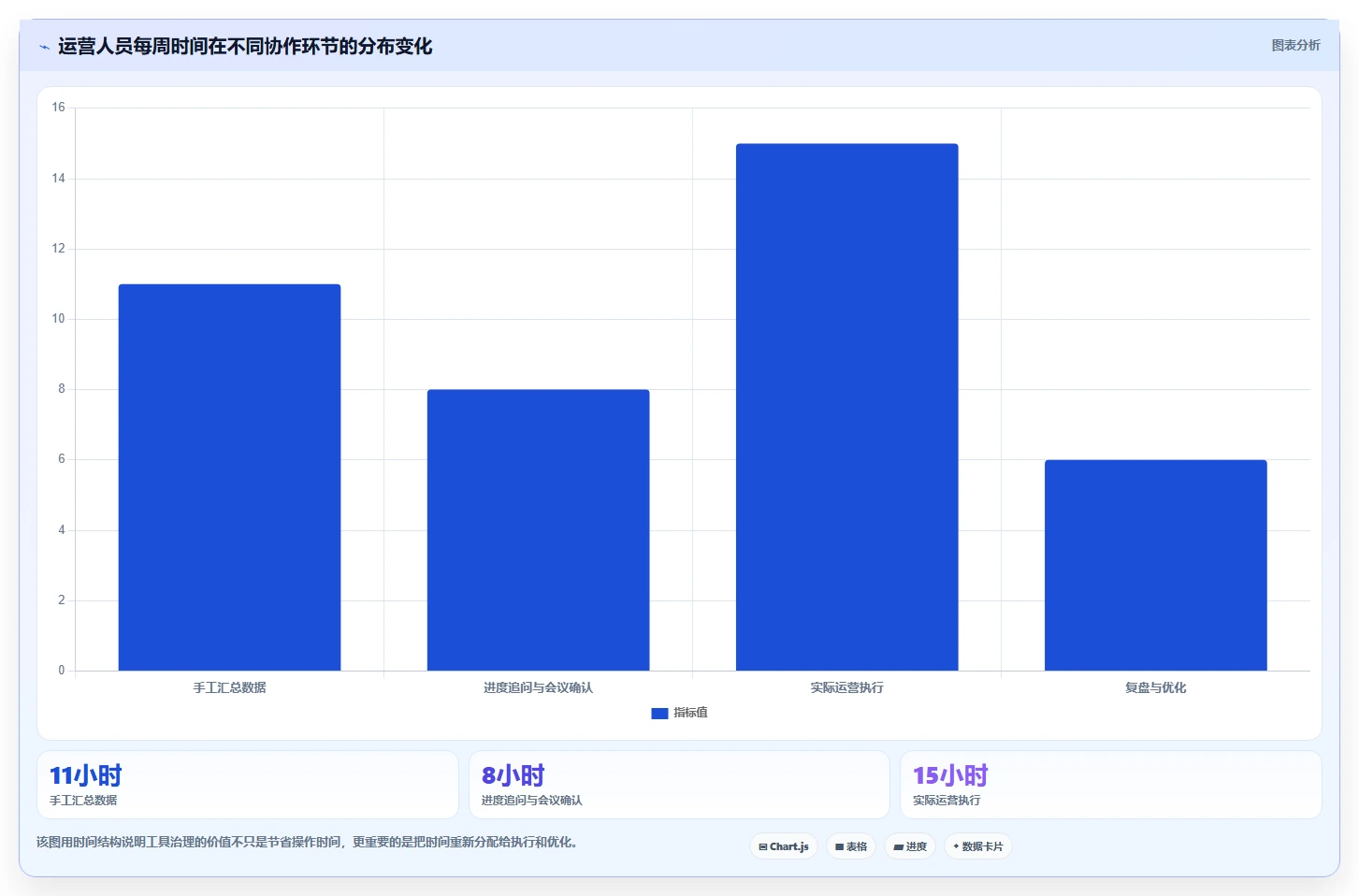This screenshot has width=1359, height=896.
Task: Click the 手工汇总数据 bar in the chart
Action: coord(229,477)
